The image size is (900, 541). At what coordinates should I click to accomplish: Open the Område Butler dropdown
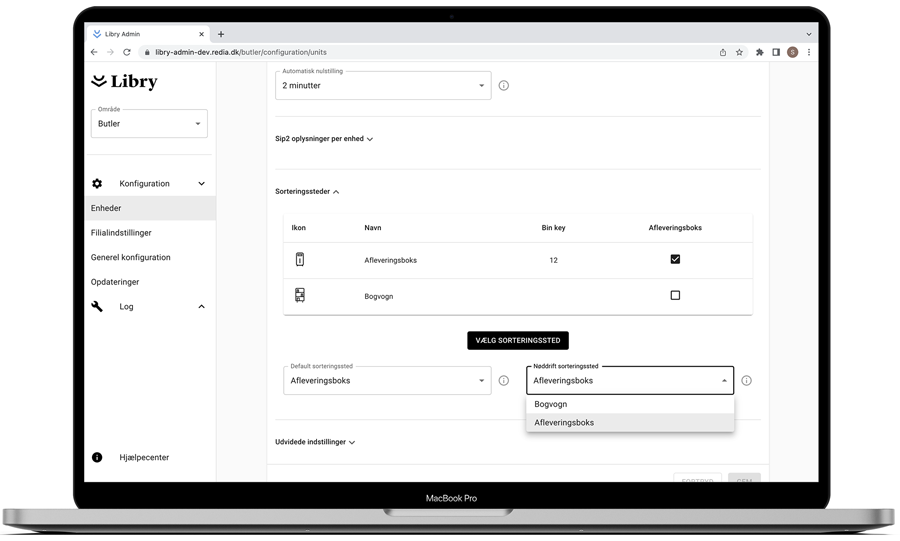(x=149, y=124)
